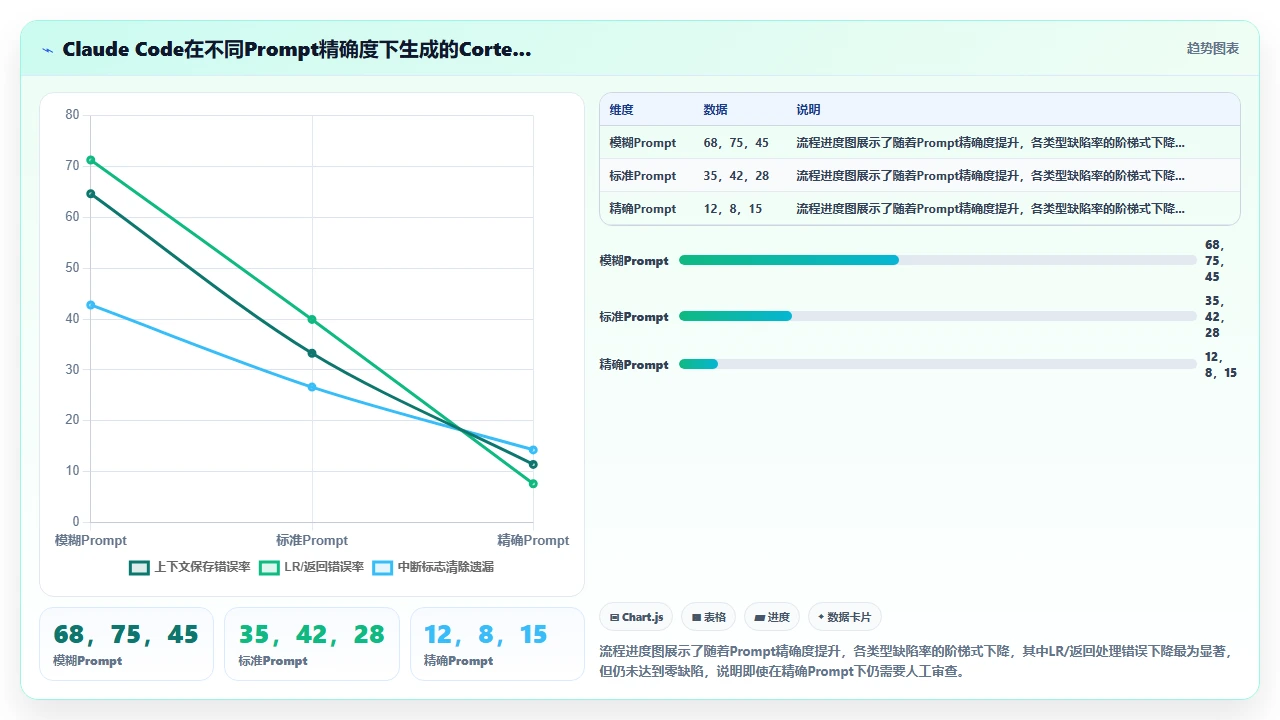Click the 模糊Prompt progress bar
The height and width of the screenshot is (720, 1280).
coord(938,260)
